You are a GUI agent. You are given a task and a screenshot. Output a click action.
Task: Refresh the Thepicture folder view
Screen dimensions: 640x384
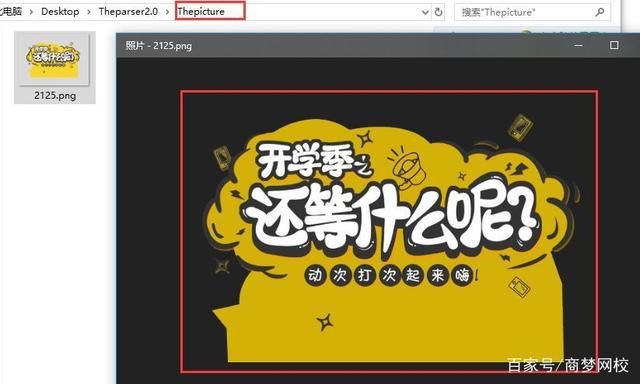[x=438, y=12]
